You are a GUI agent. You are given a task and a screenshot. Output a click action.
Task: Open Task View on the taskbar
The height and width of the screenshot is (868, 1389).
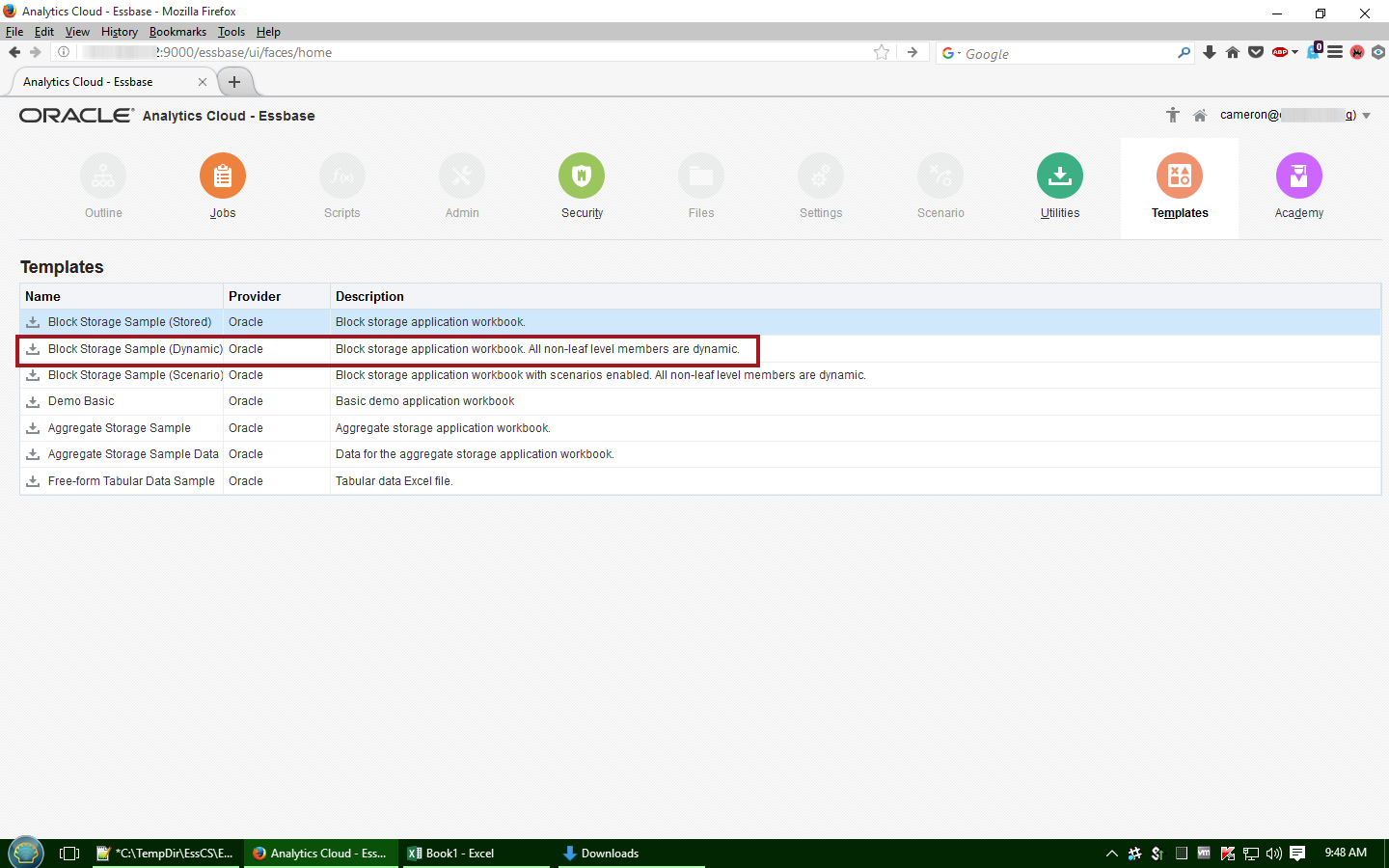pos(69,854)
